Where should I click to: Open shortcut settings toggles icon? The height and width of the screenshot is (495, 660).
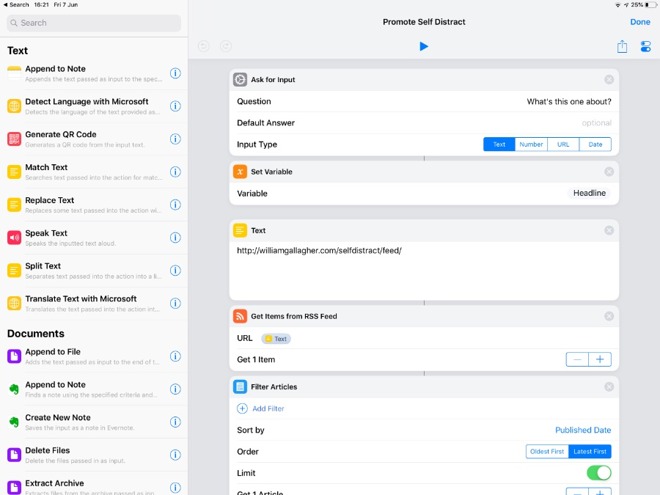coord(646,46)
